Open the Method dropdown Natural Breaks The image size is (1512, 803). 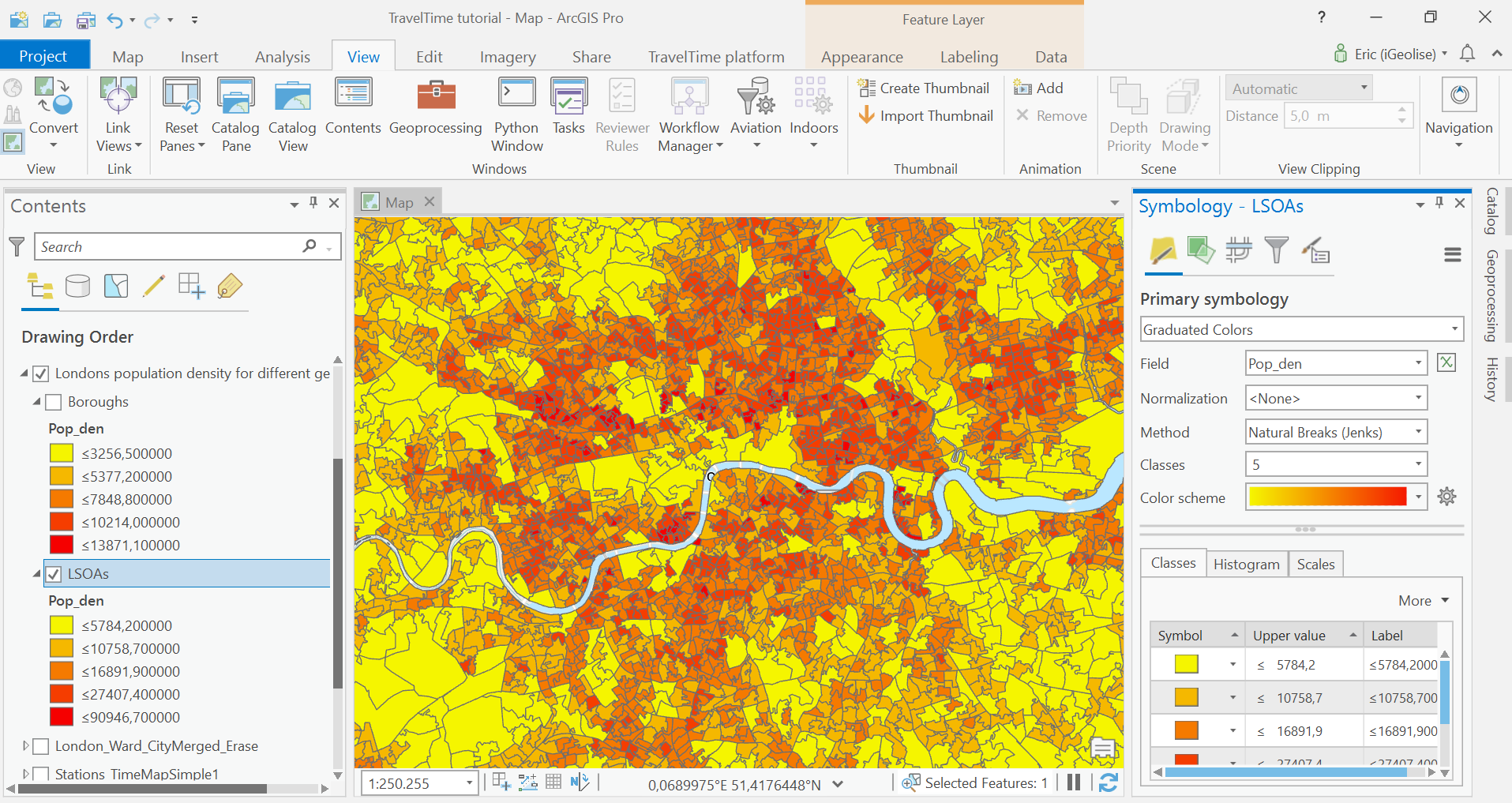click(x=1336, y=432)
